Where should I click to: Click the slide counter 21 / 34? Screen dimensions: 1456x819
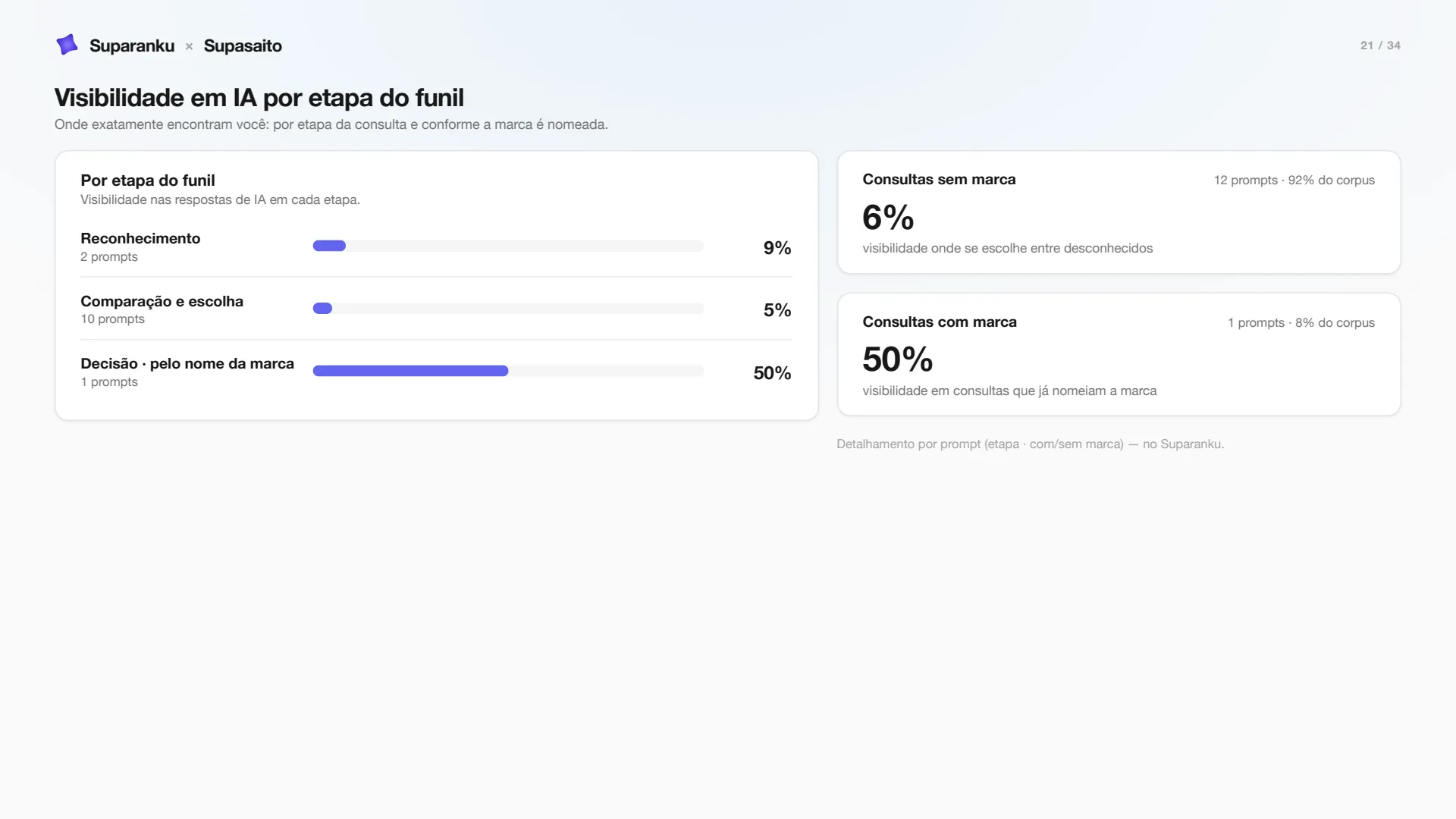(1380, 45)
